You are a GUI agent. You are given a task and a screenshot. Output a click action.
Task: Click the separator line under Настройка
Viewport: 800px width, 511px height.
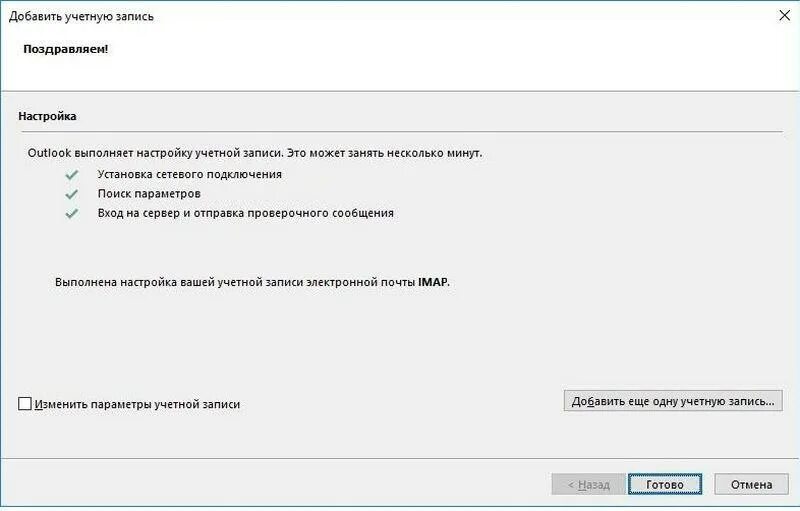402,132
